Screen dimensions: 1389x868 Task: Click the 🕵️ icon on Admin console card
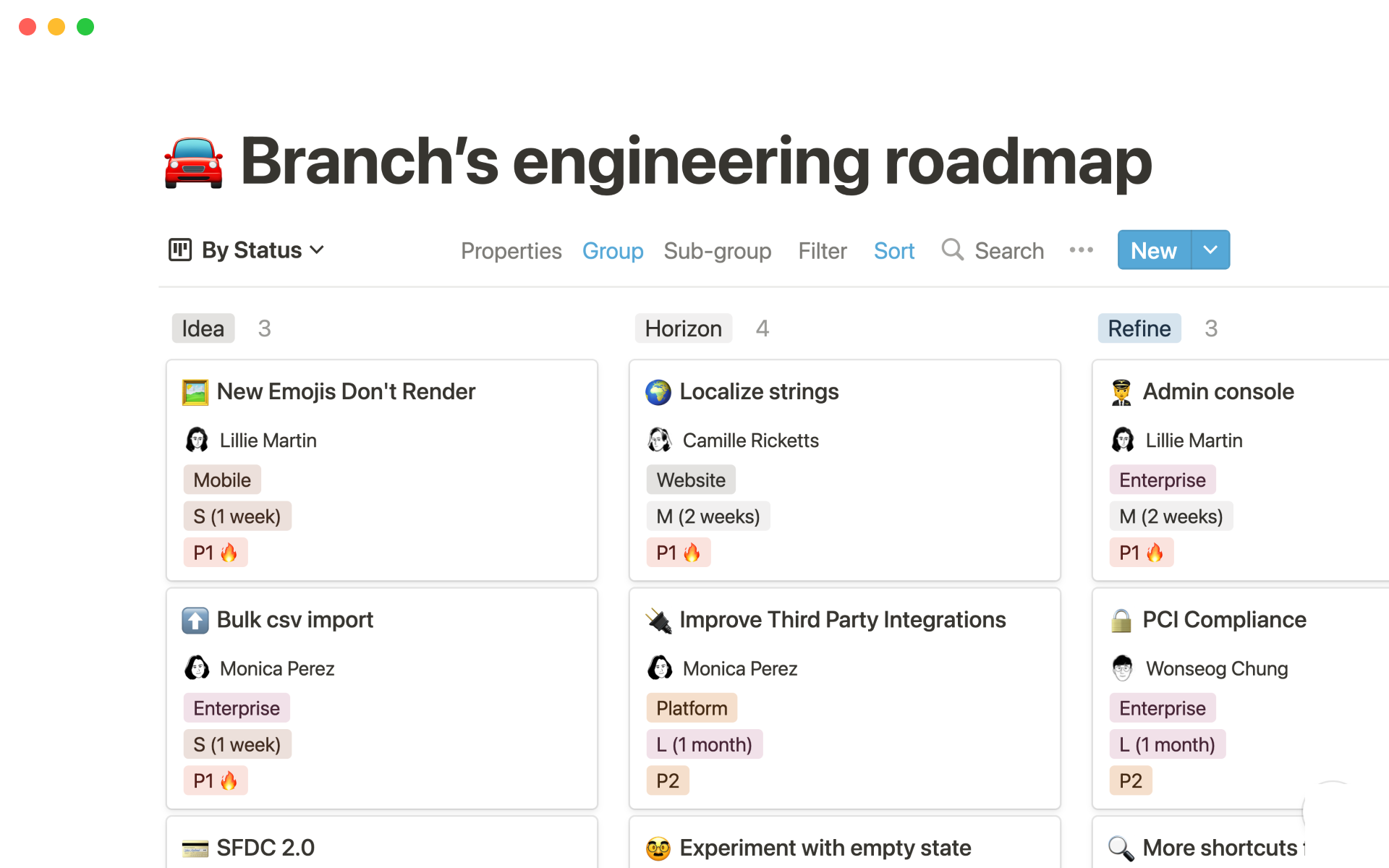pyautogui.click(x=1121, y=391)
